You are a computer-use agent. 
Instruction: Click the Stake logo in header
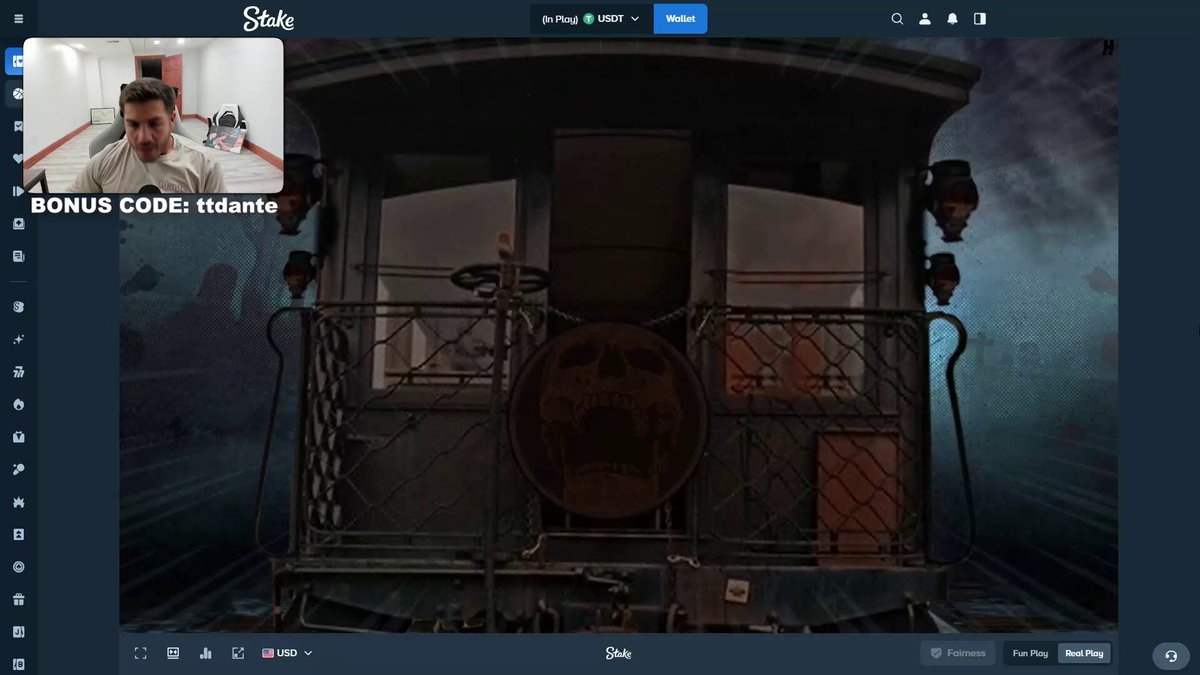268,19
